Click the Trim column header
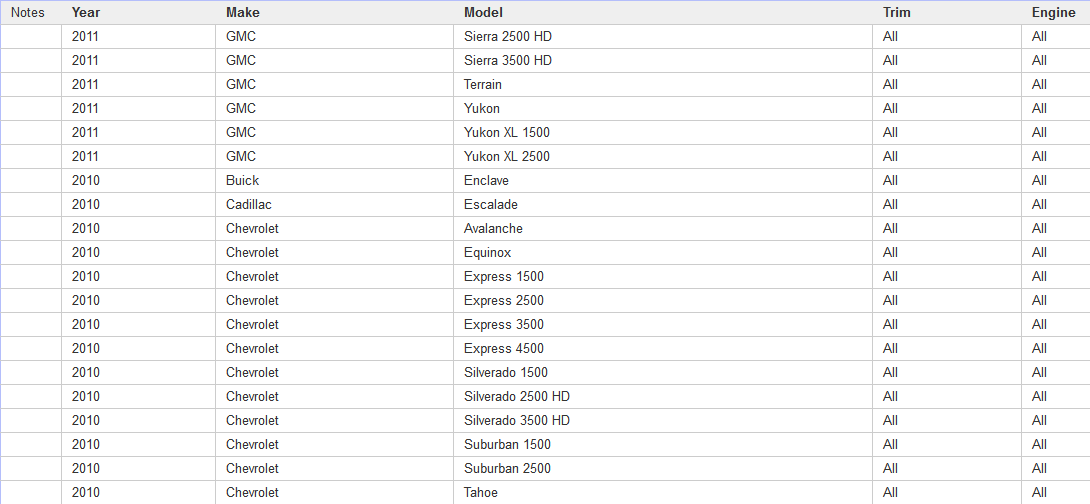1090x504 pixels. click(x=897, y=13)
